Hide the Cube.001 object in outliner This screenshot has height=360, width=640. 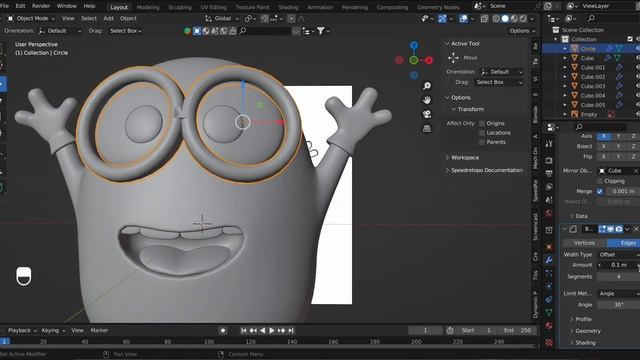pyautogui.click(x=638, y=67)
